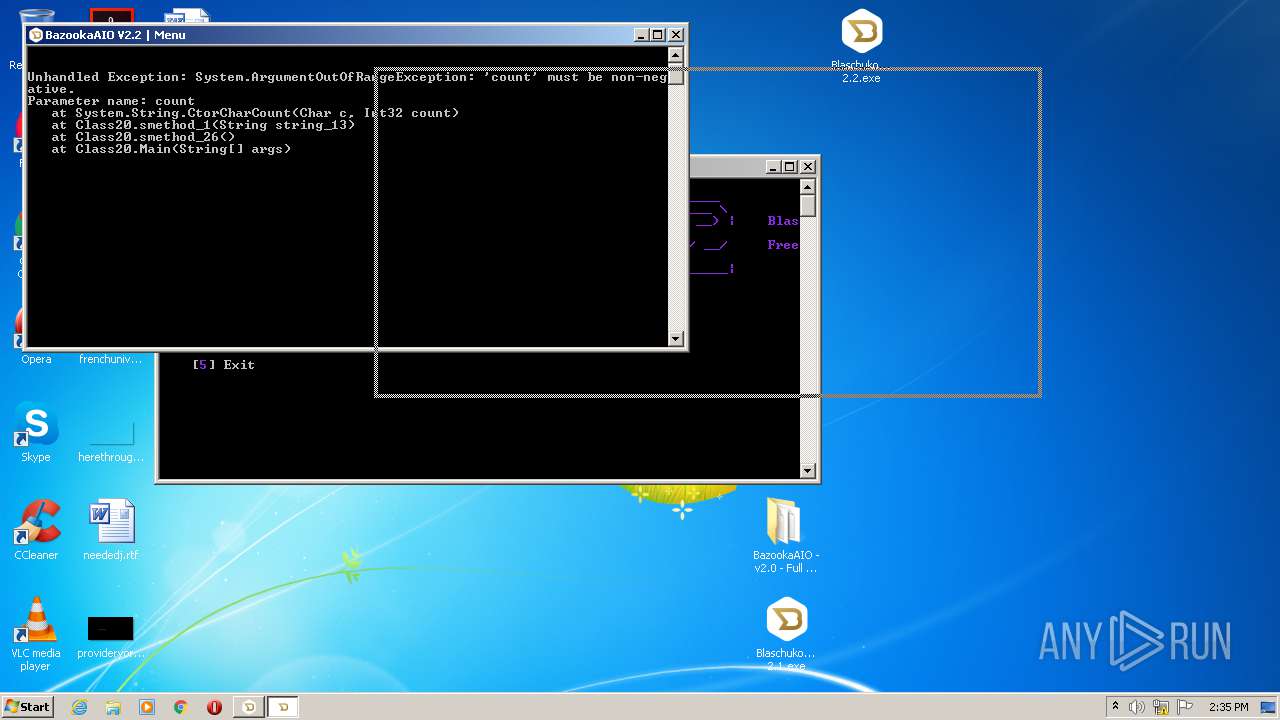The width and height of the screenshot is (1280, 720).
Task: Click the scroll-down arrow in the BazookaAIO console
Action: pyautogui.click(x=676, y=339)
